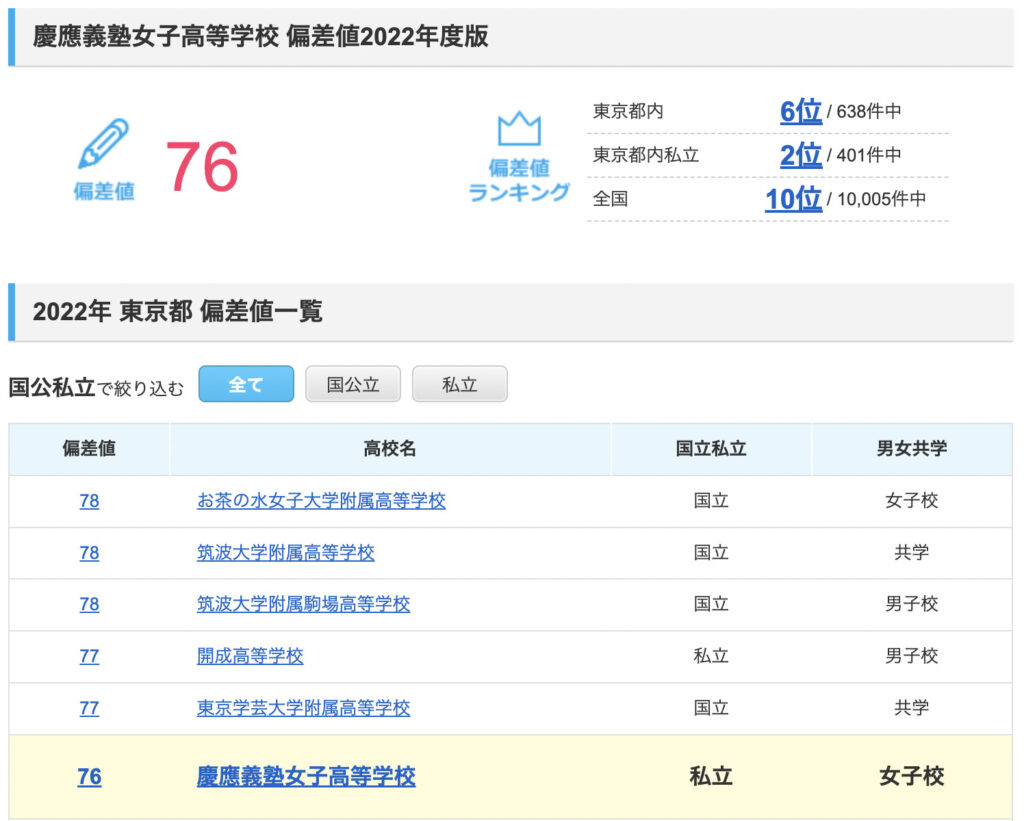The image size is (1024, 821).
Task: Click 76 score in 慶應義塾女子 row
Action: coord(89,777)
